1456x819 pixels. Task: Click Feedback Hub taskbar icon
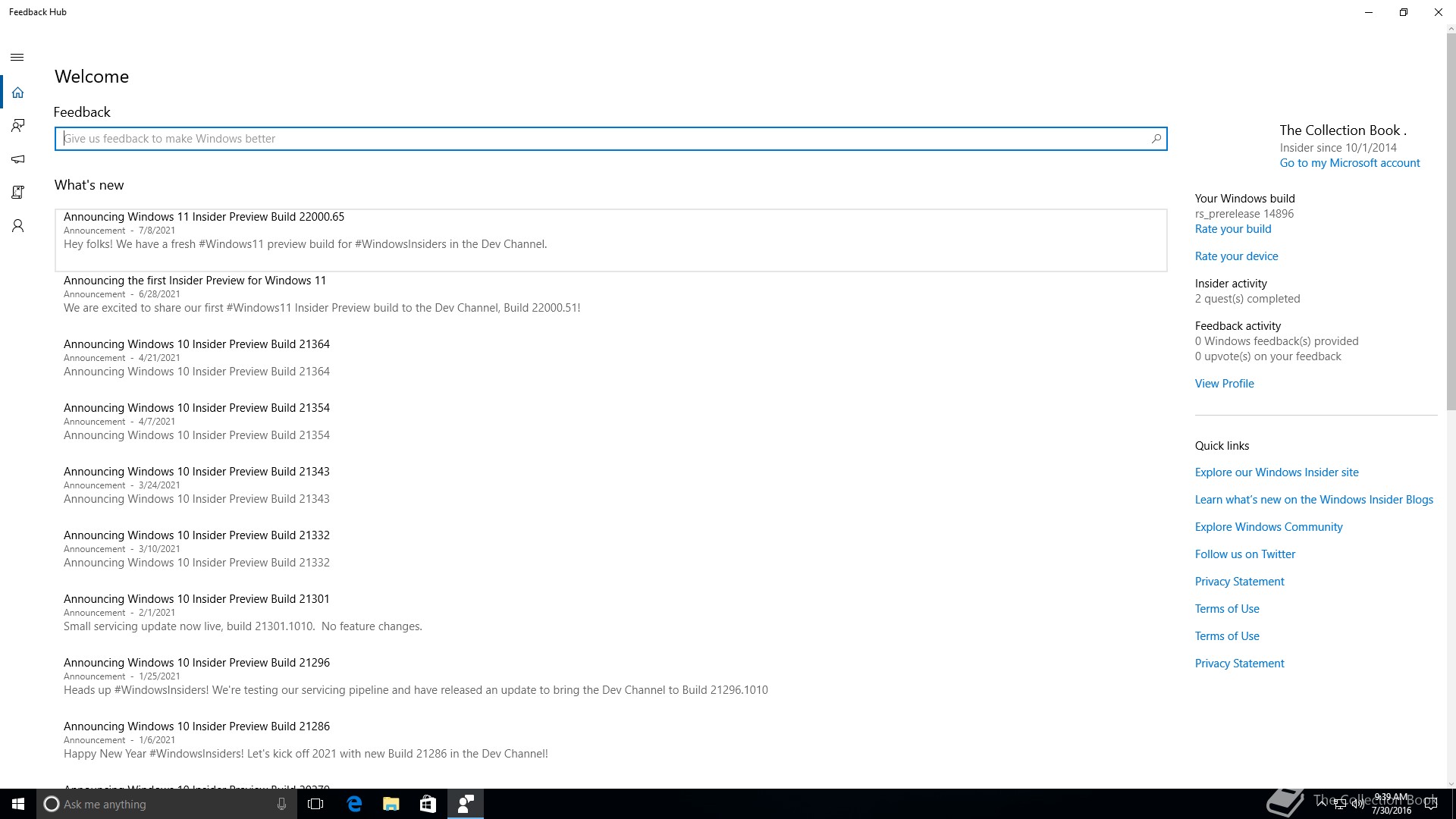(466, 804)
